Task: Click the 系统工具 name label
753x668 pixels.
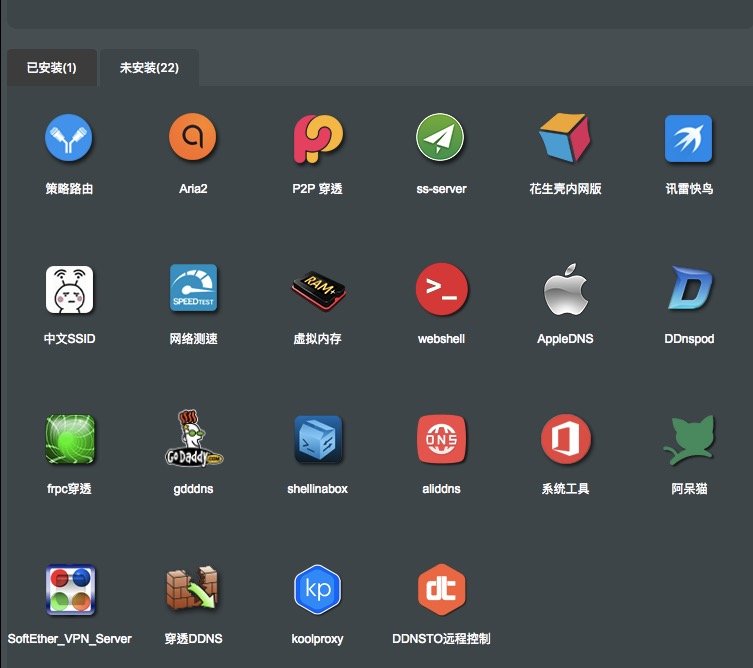Action: tap(565, 489)
